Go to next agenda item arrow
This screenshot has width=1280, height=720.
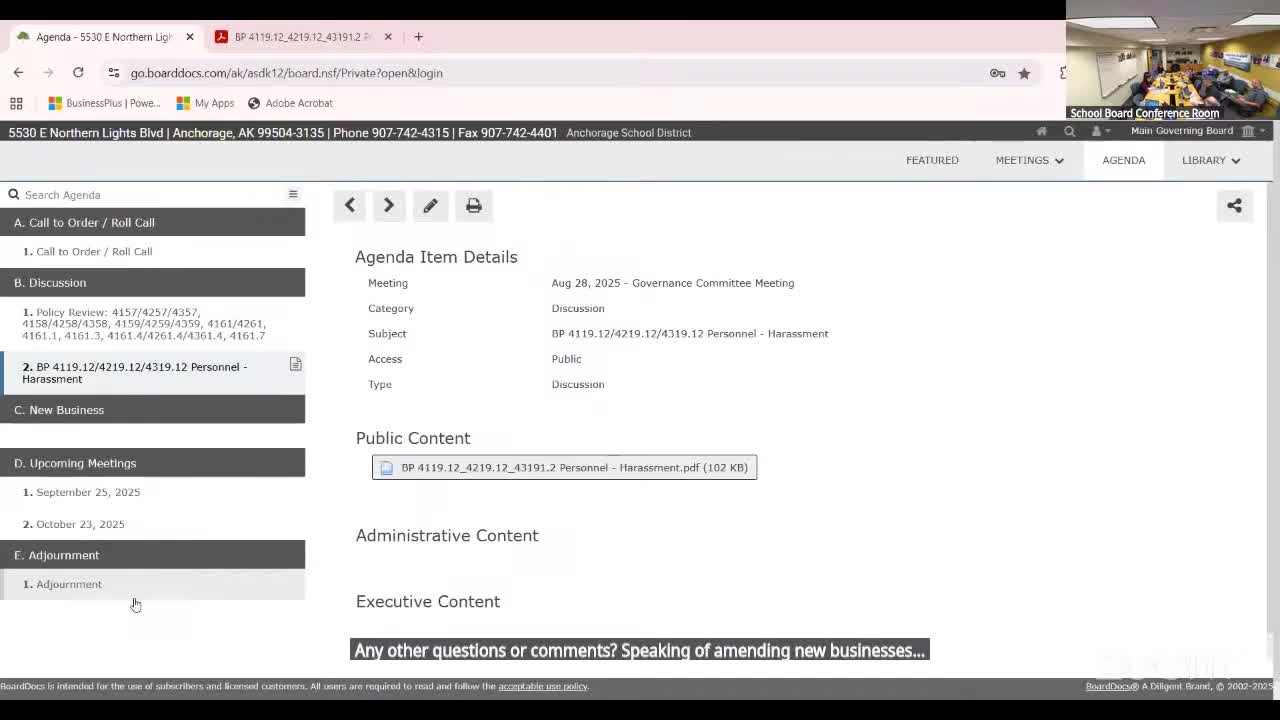tap(389, 206)
